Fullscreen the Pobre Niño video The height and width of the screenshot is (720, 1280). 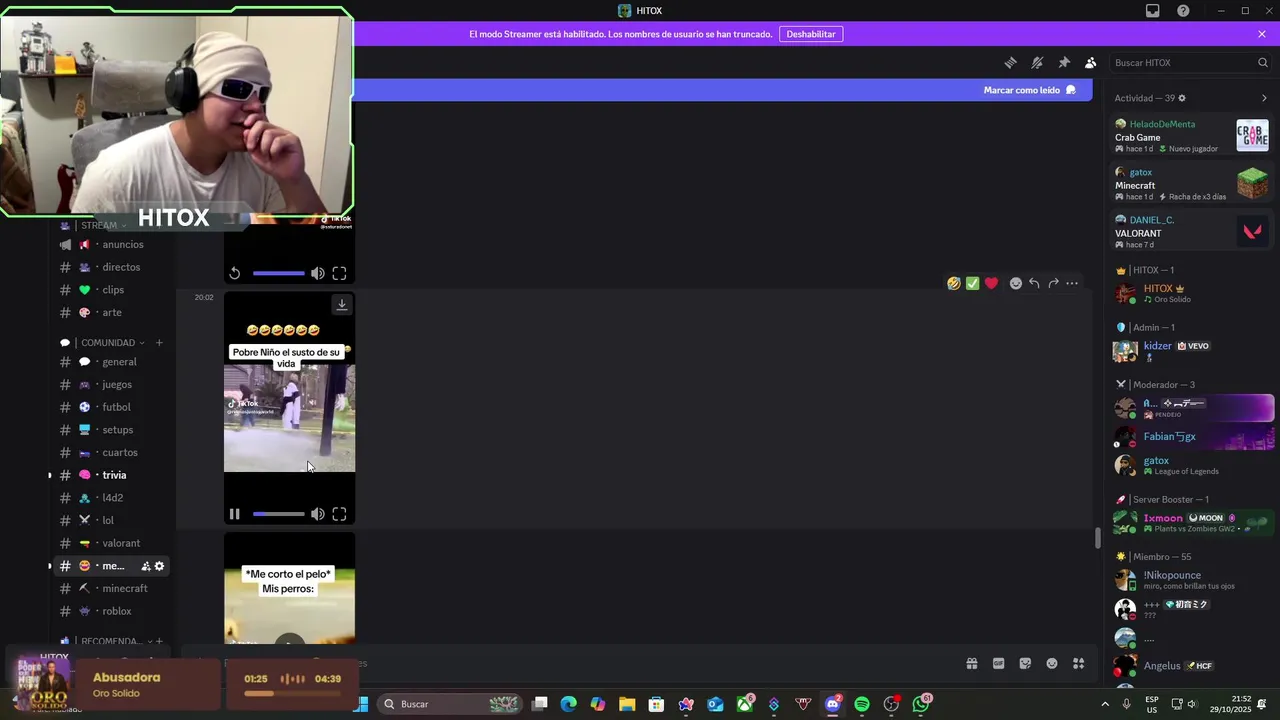(339, 514)
